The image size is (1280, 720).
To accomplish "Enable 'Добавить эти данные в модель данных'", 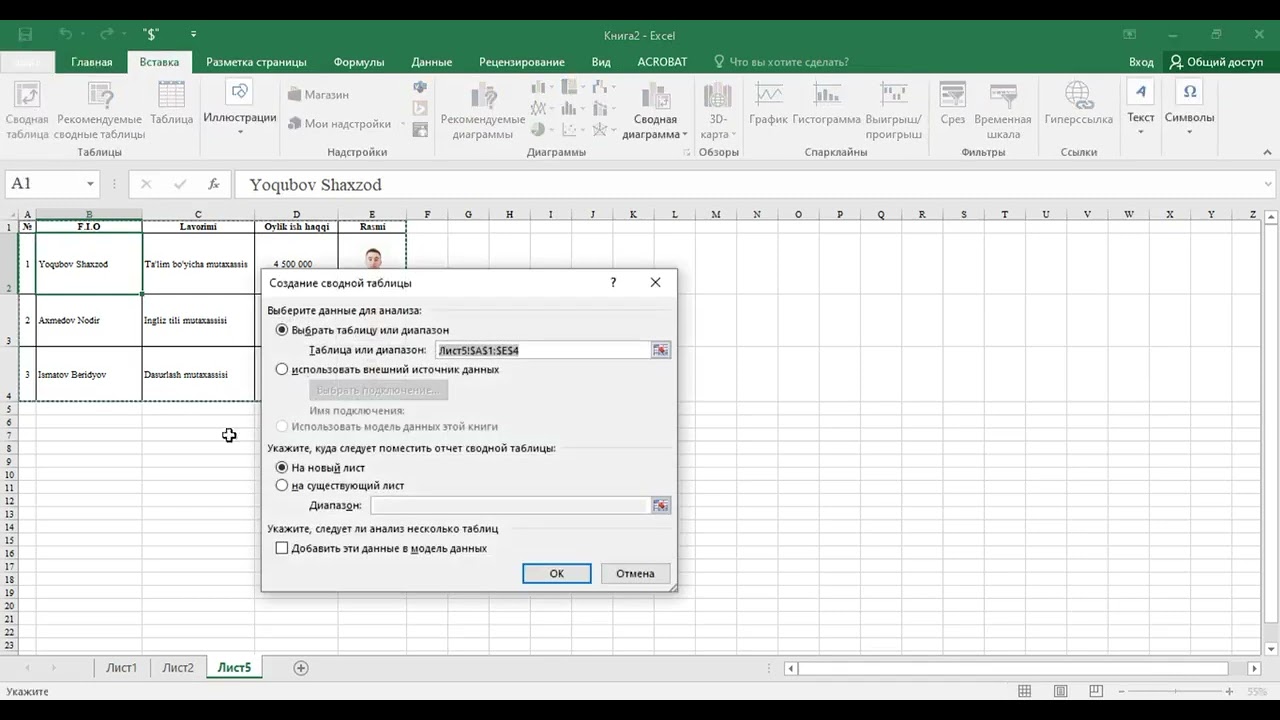I will pos(282,548).
